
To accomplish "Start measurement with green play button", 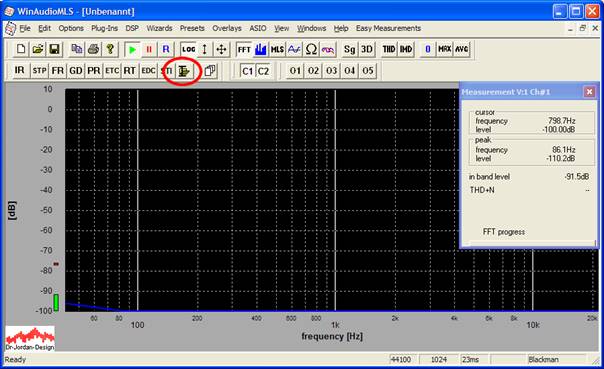I will [133, 49].
